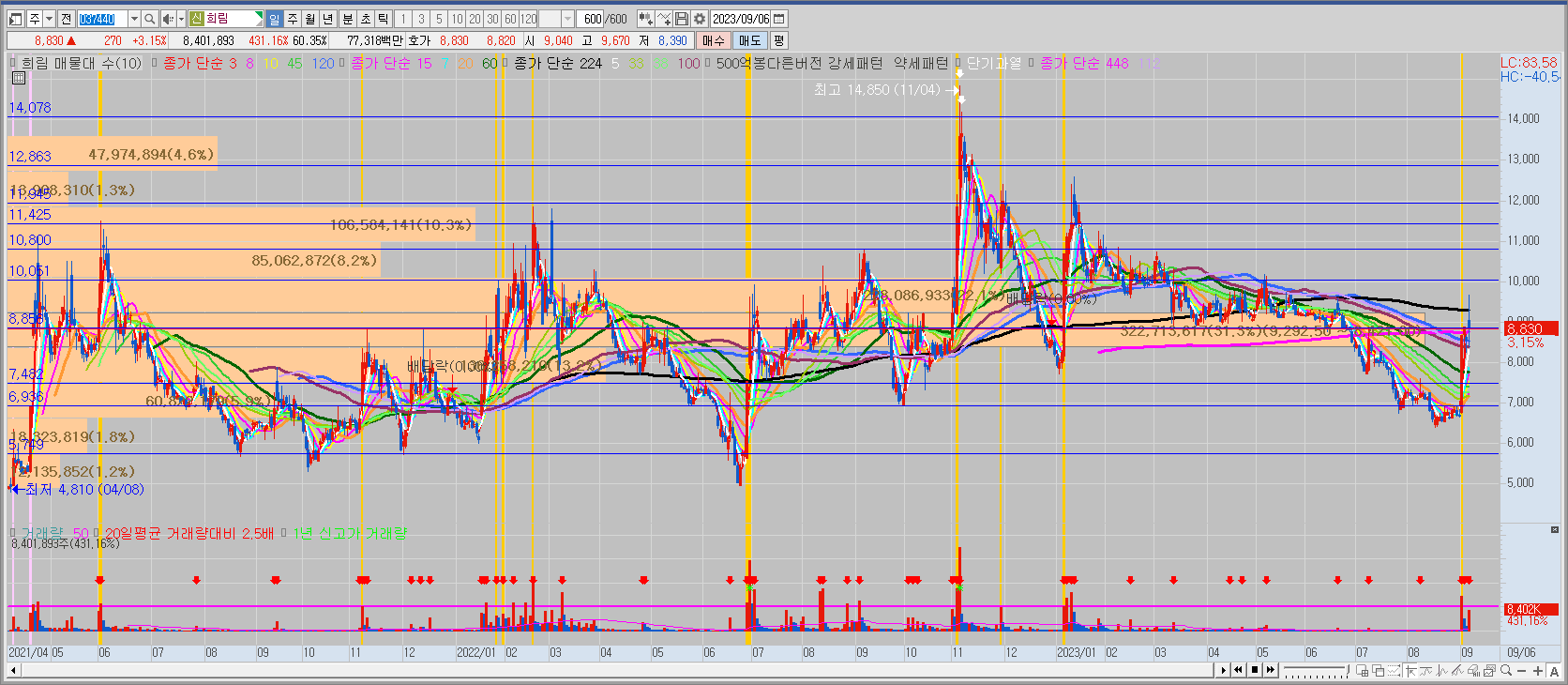Screen dimensions: 1568x685
Task: Select the 일 daily chart tab
Action: (x=274, y=19)
